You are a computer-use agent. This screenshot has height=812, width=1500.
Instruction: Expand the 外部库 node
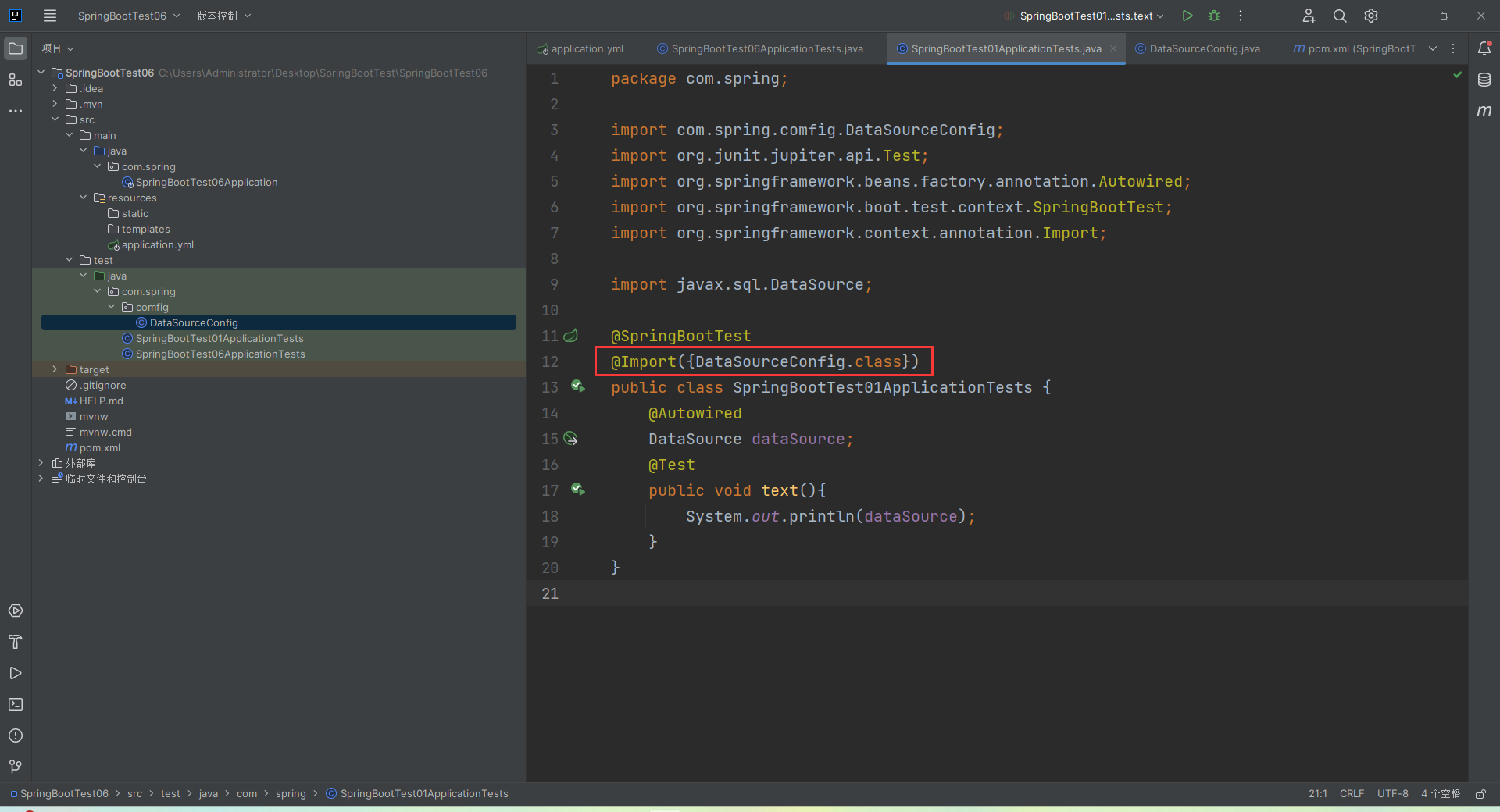click(41, 463)
